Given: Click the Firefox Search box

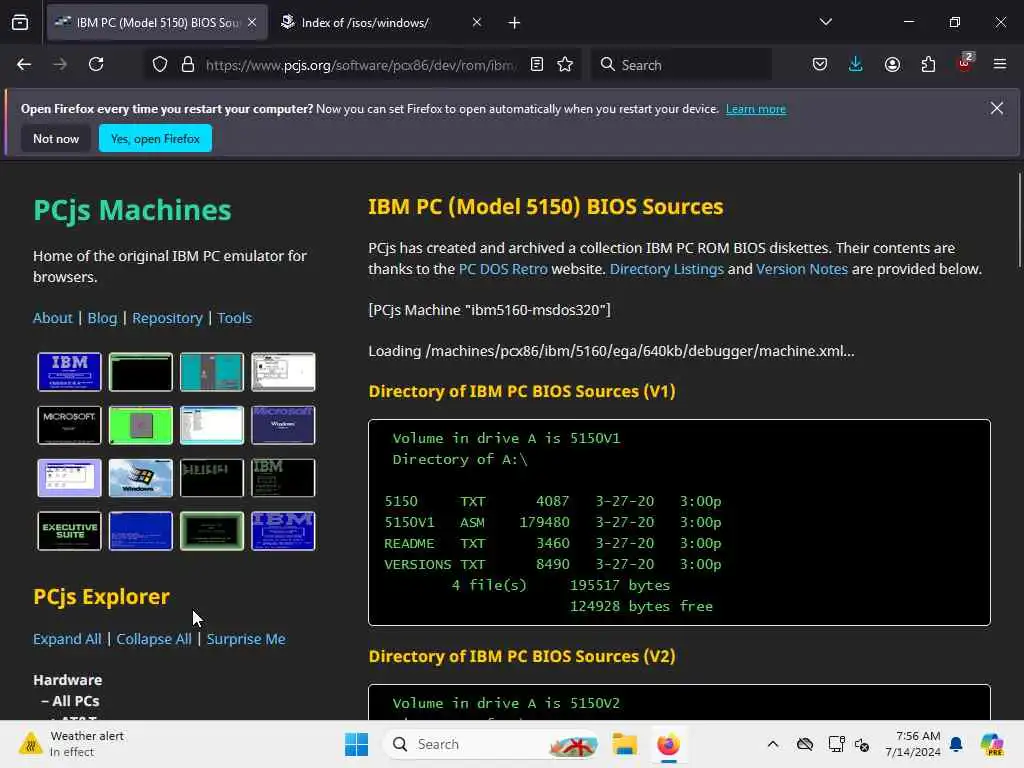Looking at the screenshot, I should pyautogui.click(x=681, y=65).
